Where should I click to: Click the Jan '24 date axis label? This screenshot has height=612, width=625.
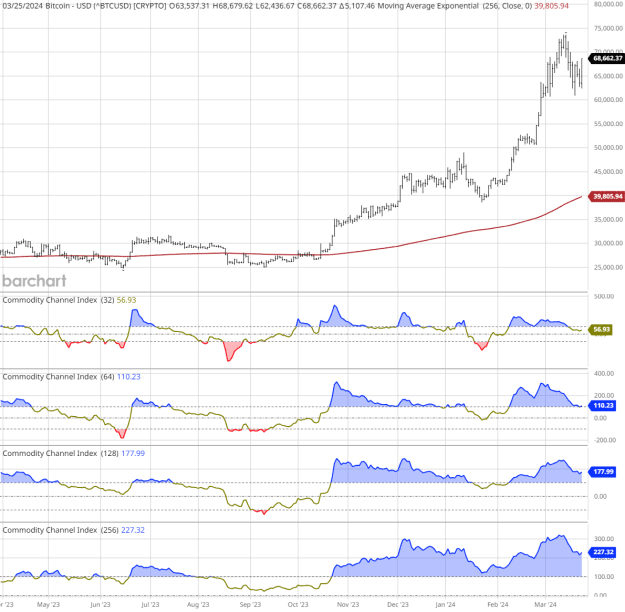446,604
